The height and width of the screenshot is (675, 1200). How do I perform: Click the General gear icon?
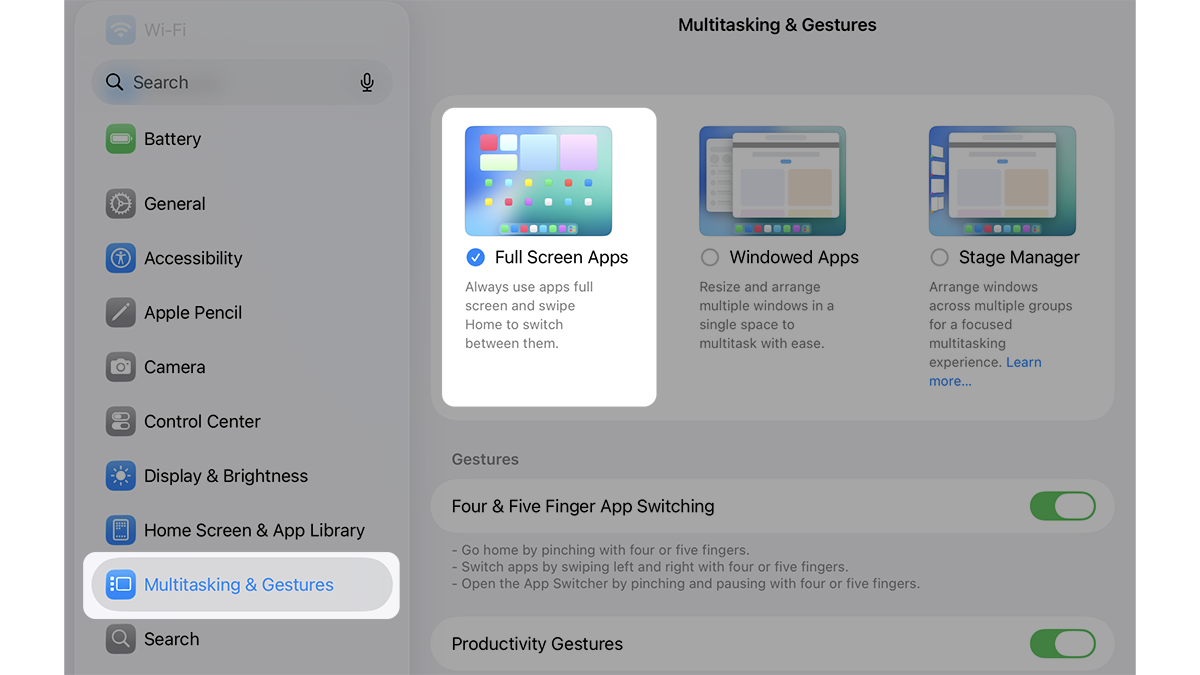pyautogui.click(x=121, y=204)
